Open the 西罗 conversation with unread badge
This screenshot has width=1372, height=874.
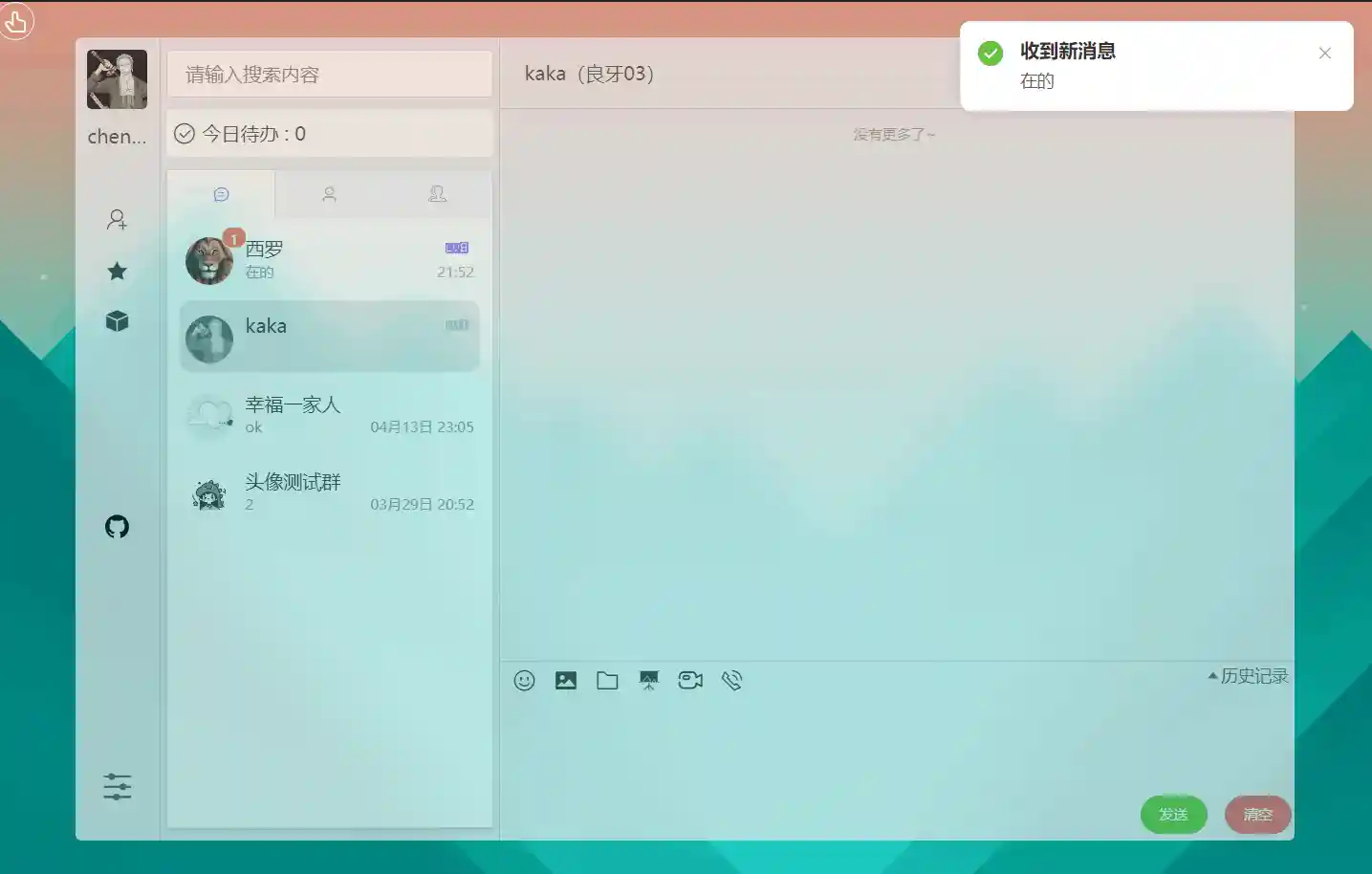click(x=329, y=259)
